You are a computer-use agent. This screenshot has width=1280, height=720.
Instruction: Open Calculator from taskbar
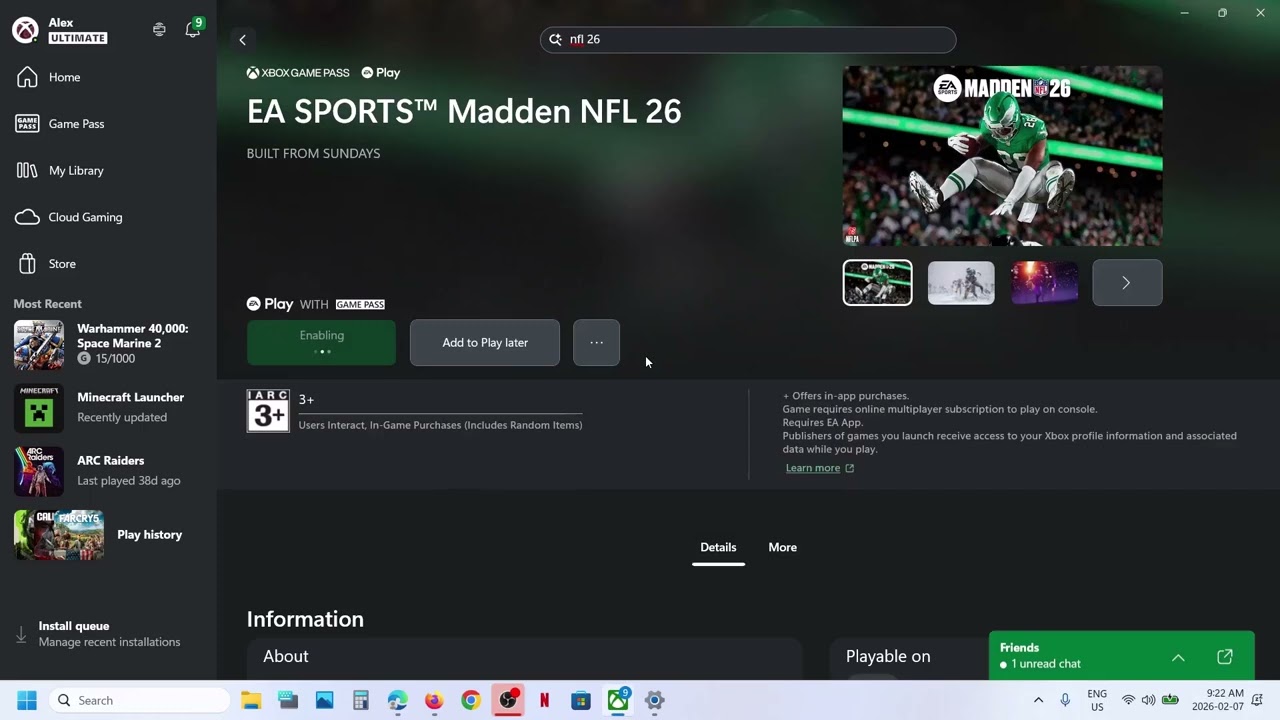click(x=361, y=700)
